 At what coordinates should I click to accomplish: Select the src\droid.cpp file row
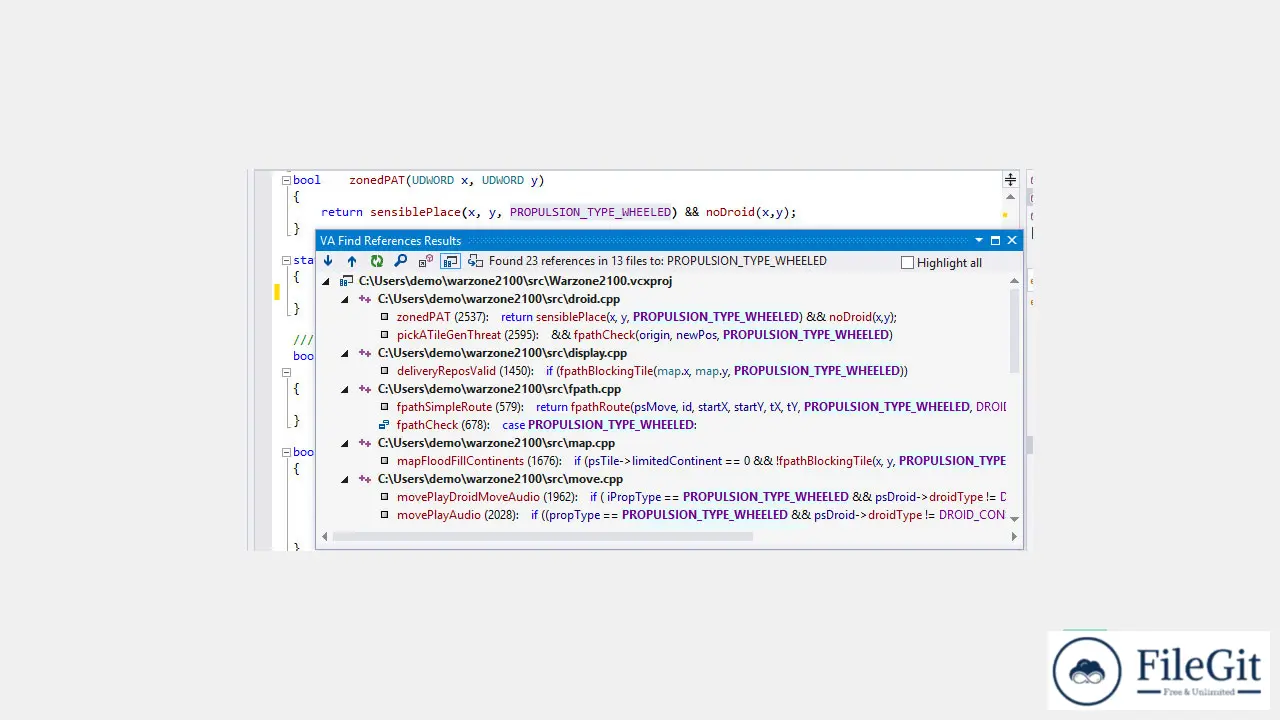(499, 299)
